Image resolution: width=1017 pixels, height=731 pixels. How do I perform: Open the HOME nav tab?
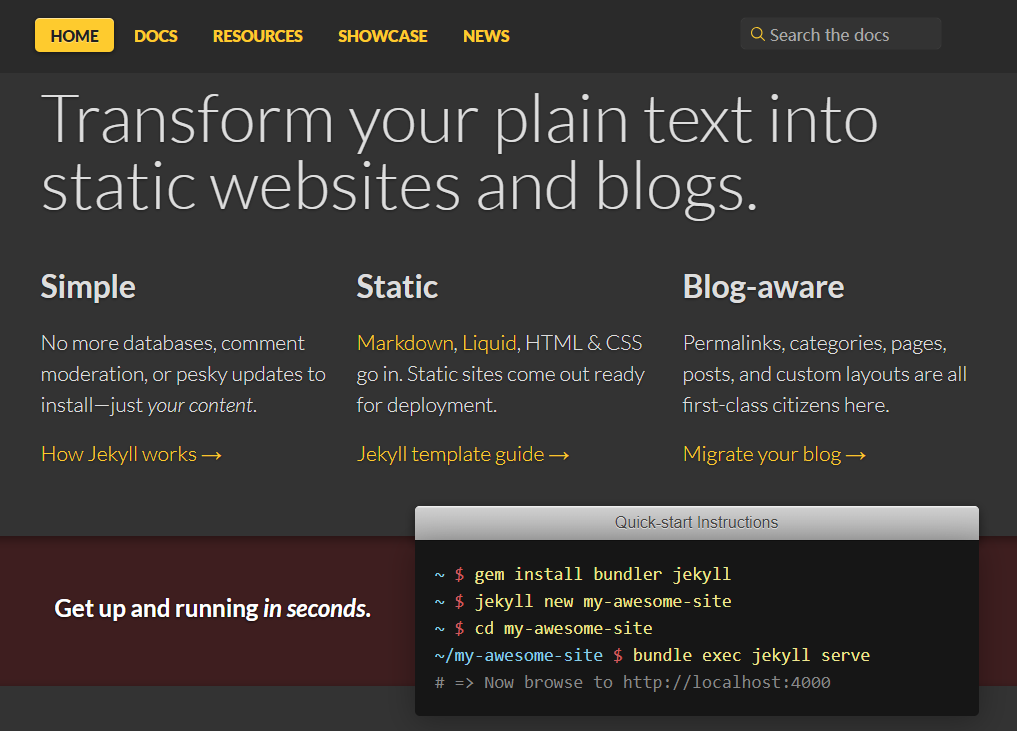[75, 36]
